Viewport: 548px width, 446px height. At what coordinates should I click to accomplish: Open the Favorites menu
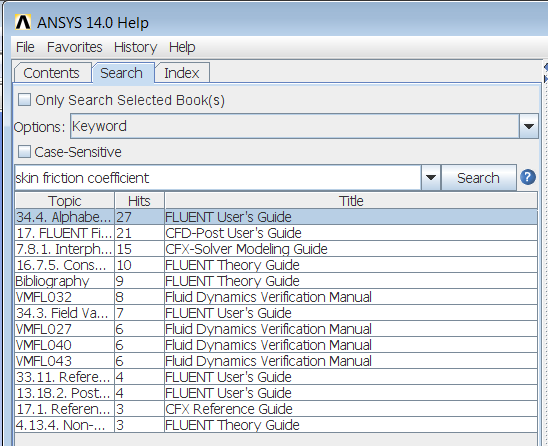(75, 47)
